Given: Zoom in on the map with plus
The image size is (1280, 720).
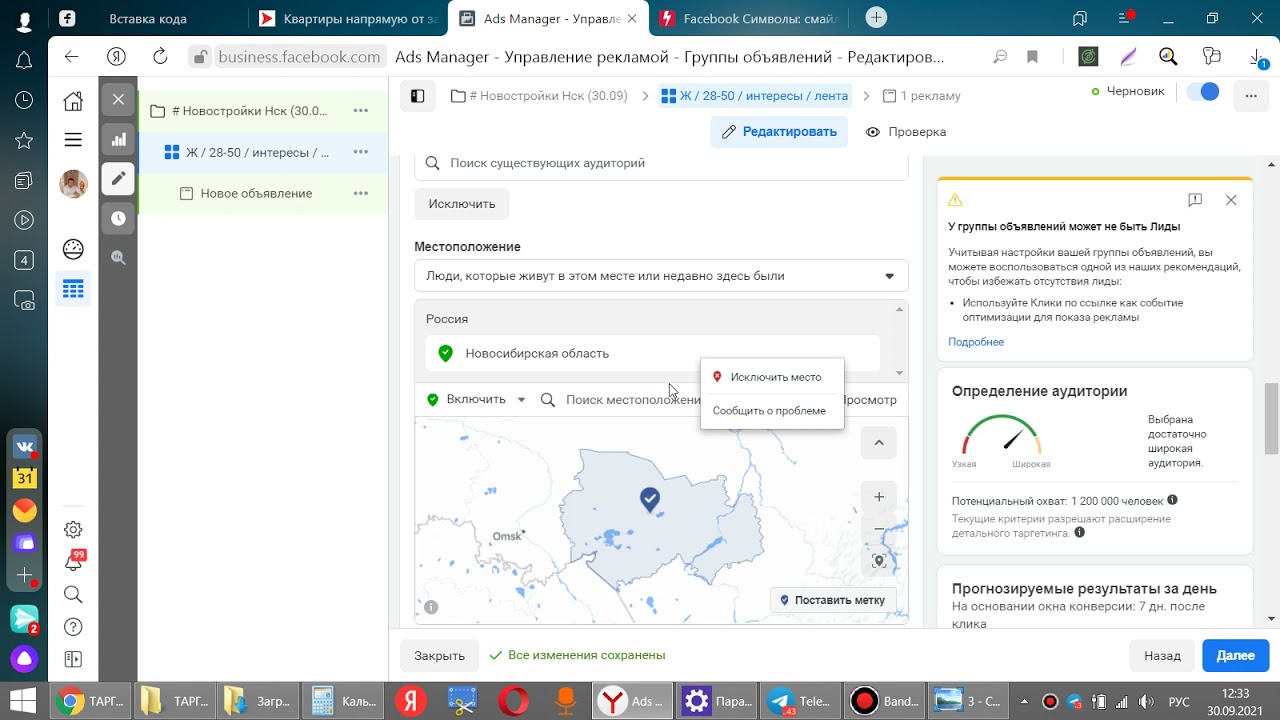Looking at the screenshot, I should point(879,497).
